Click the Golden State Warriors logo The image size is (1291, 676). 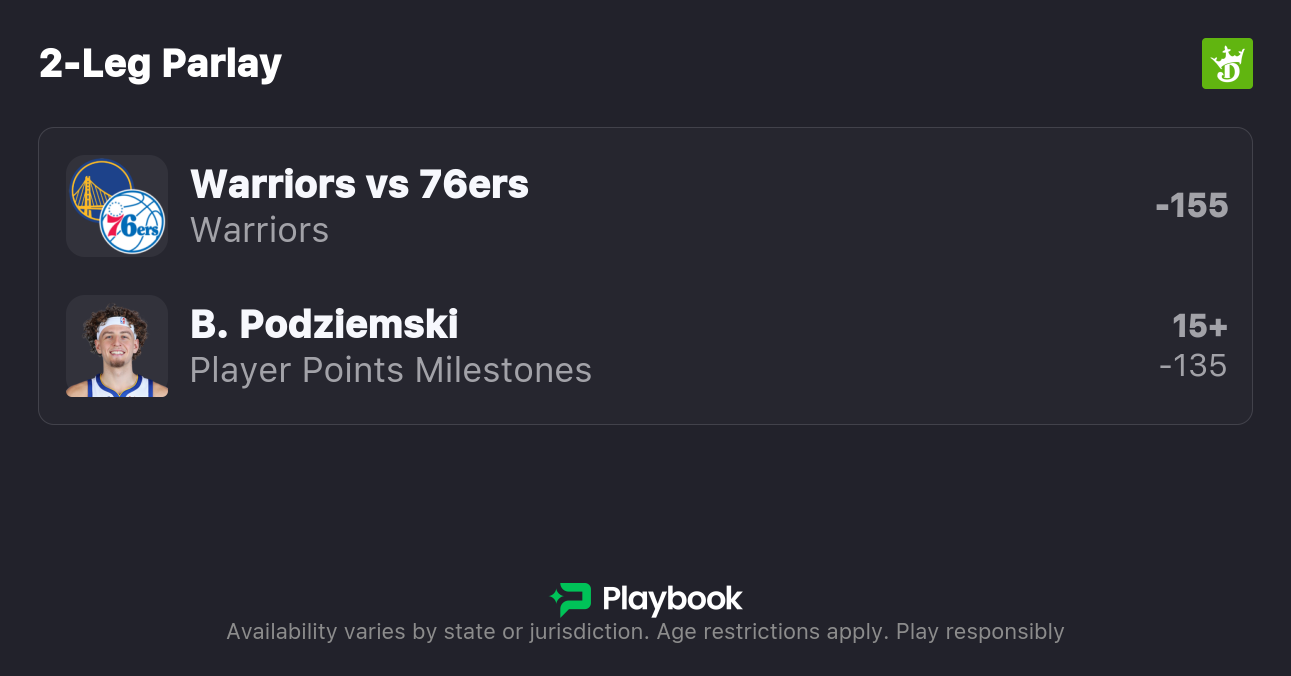pyautogui.click(x=99, y=188)
